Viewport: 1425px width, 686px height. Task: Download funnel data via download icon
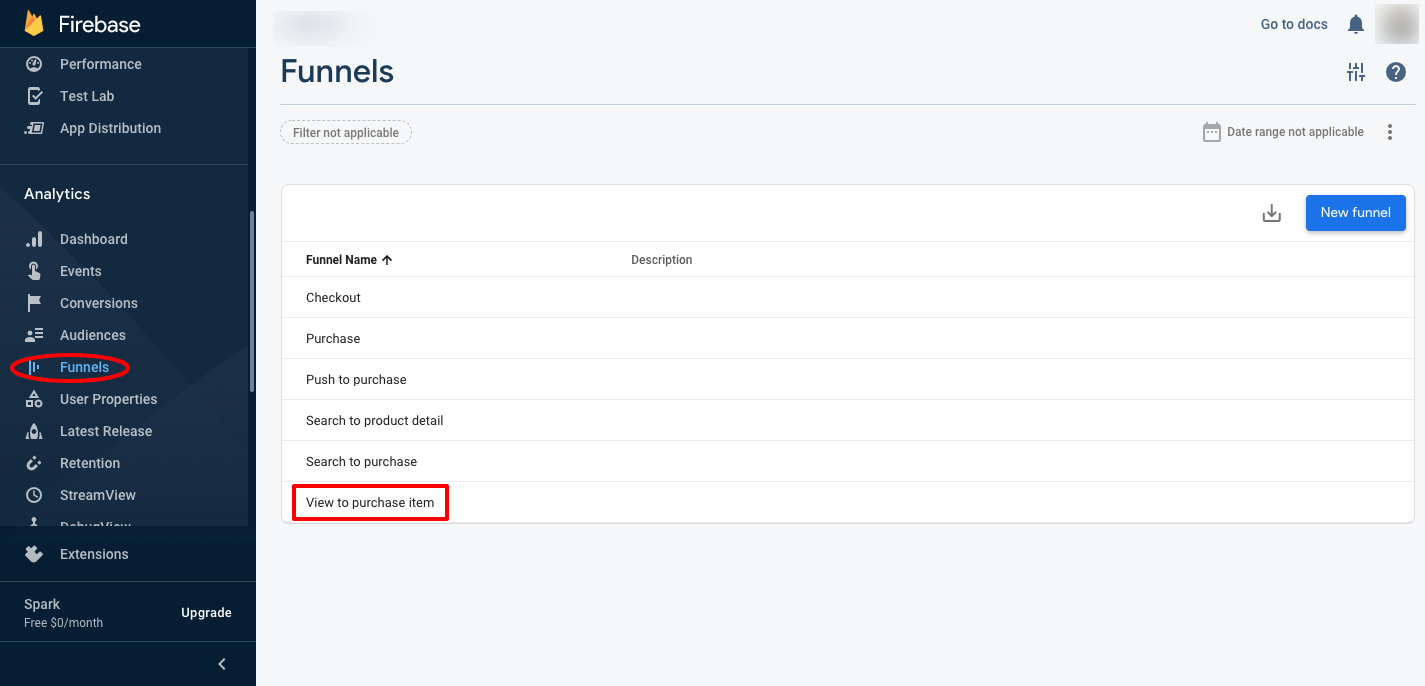tap(1272, 213)
